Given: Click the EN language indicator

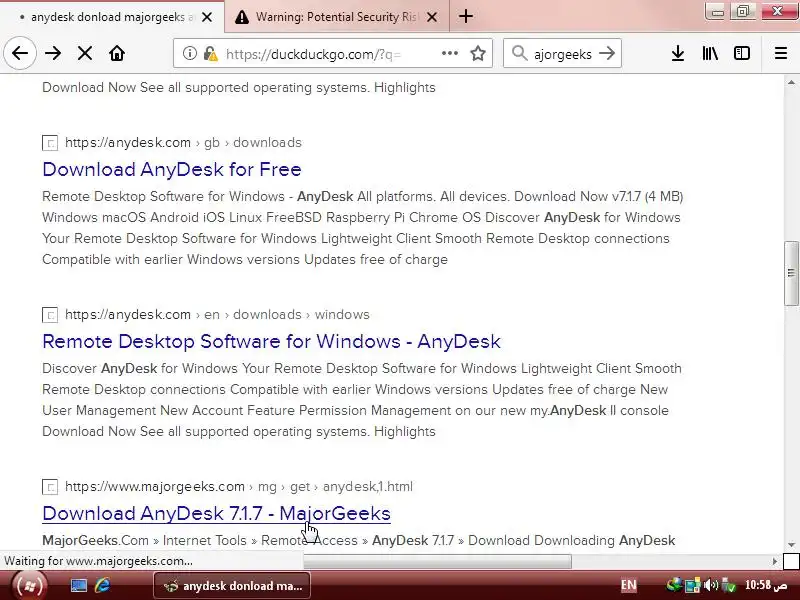Looking at the screenshot, I should pos(629,585).
